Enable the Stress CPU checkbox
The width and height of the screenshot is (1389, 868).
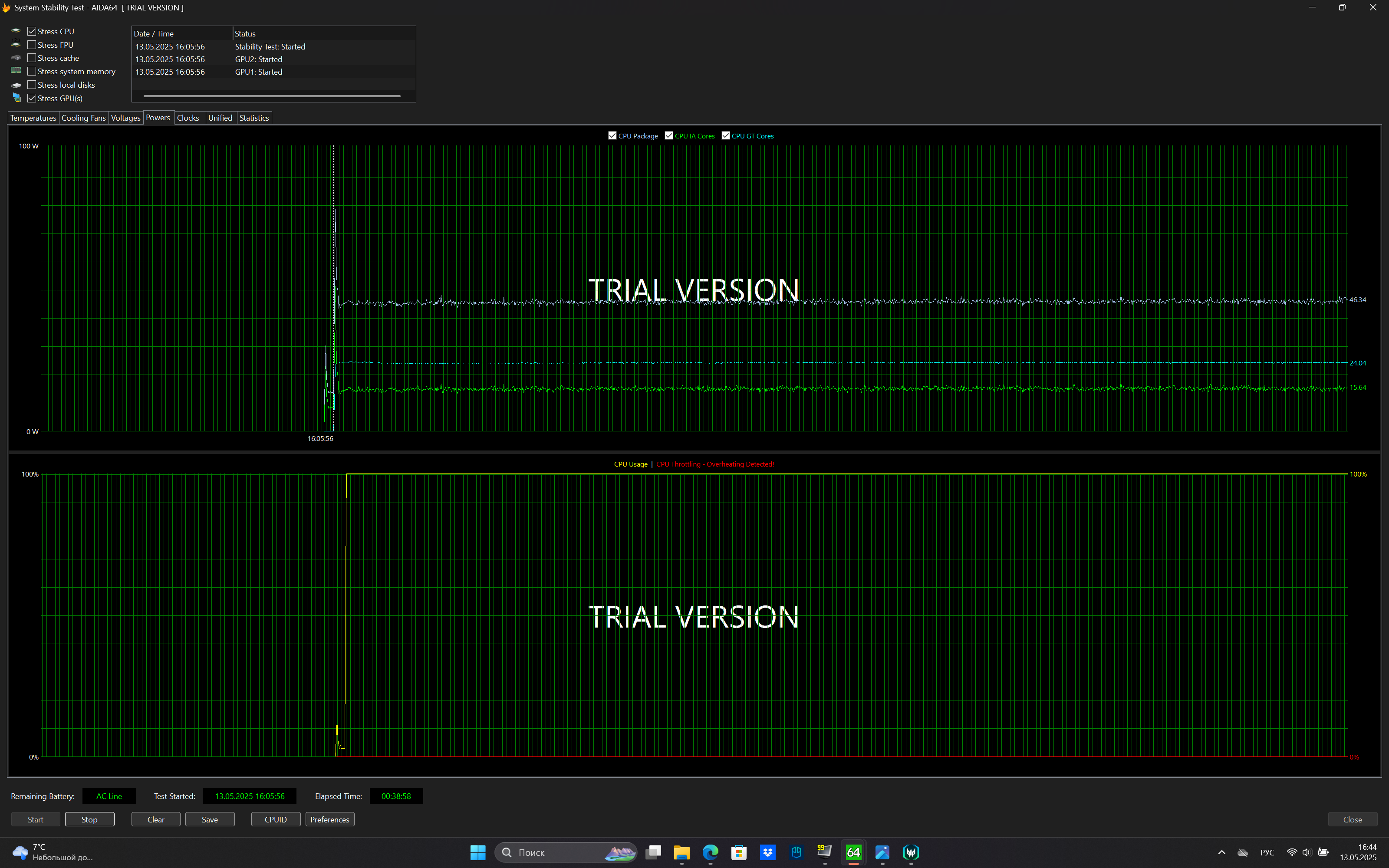click(x=32, y=32)
